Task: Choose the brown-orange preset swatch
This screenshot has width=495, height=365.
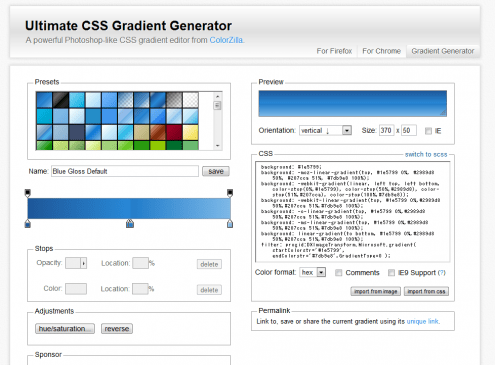Action: pos(158,132)
